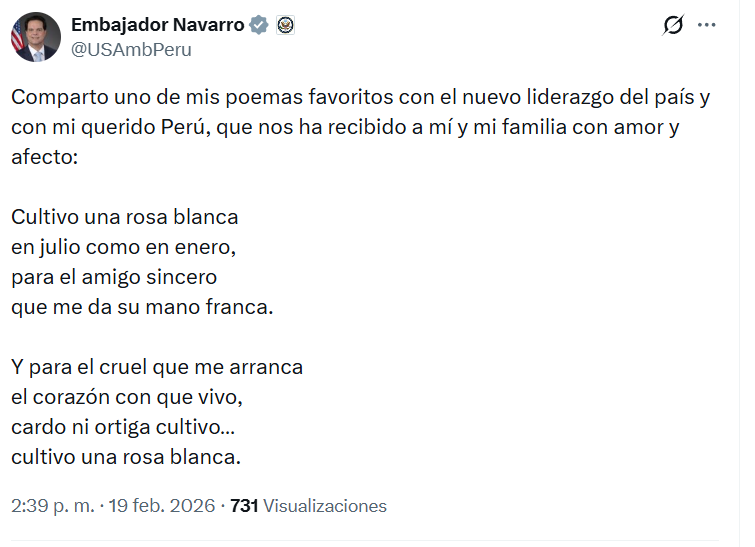The image size is (755, 547).
Task: Click the 19 feb. 2026 date
Action: 164,506
